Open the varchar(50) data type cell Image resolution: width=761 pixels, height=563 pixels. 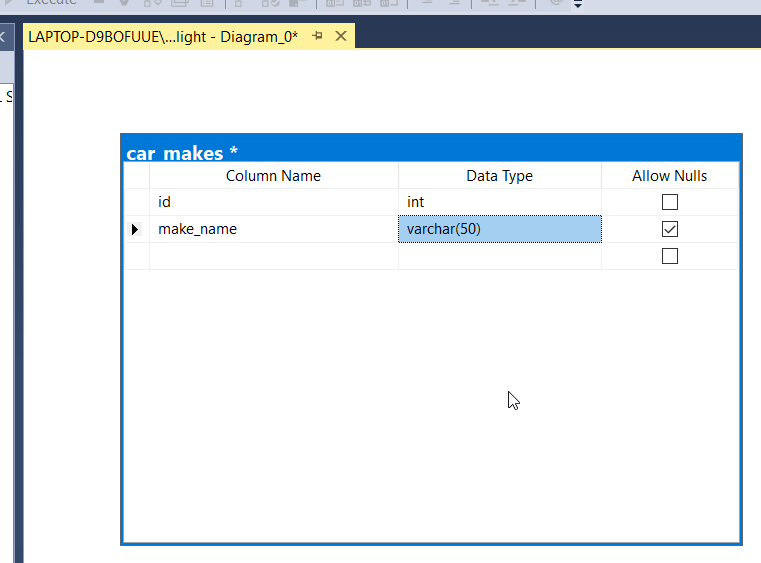(499, 229)
